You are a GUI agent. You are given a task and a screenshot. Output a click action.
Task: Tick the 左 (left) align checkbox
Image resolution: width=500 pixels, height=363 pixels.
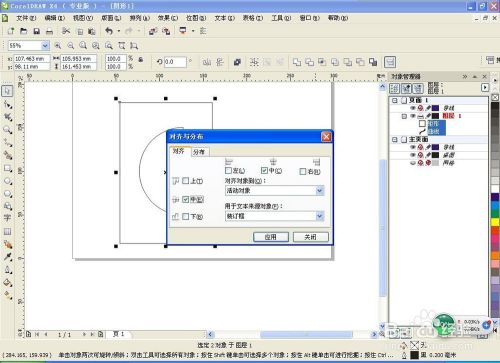point(228,171)
